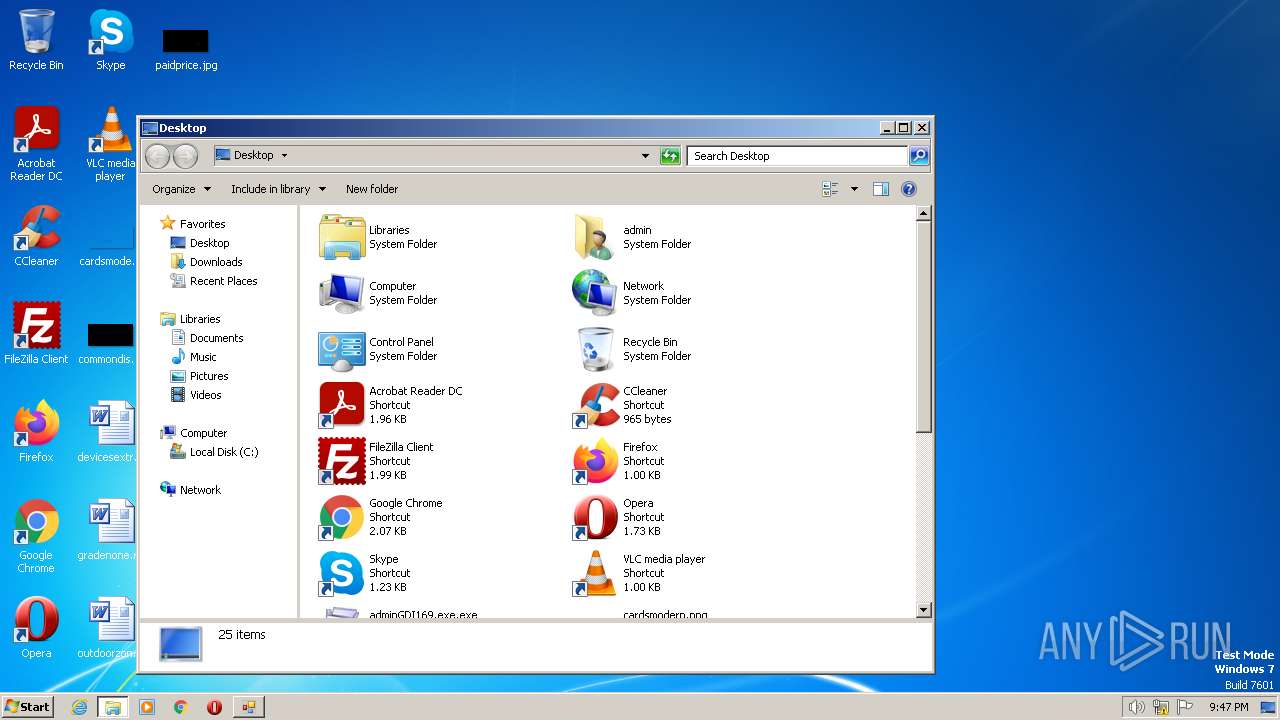Open Internet Explorer from taskbar
The image size is (1280, 720).
tap(80, 707)
